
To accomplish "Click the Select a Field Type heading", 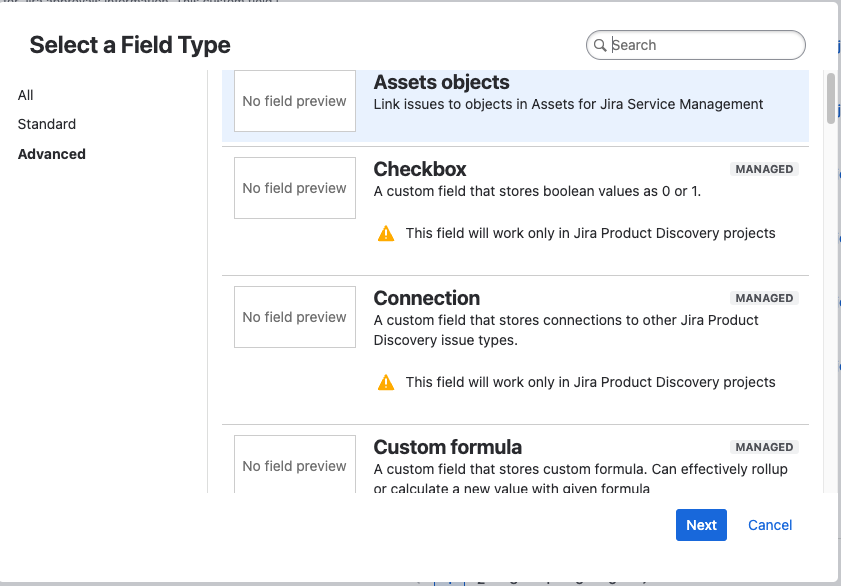I will (130, 45).
